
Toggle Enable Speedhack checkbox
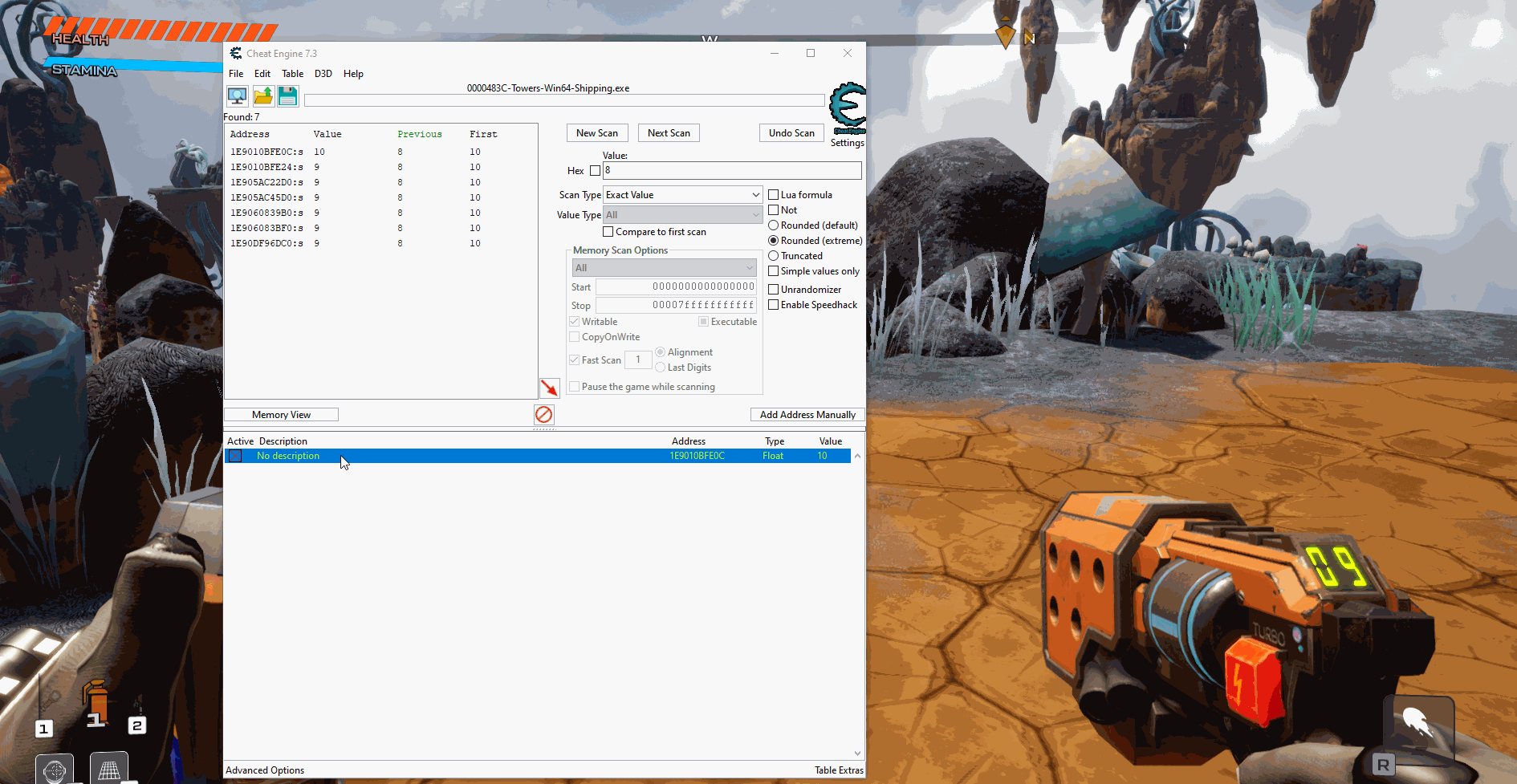774,305
